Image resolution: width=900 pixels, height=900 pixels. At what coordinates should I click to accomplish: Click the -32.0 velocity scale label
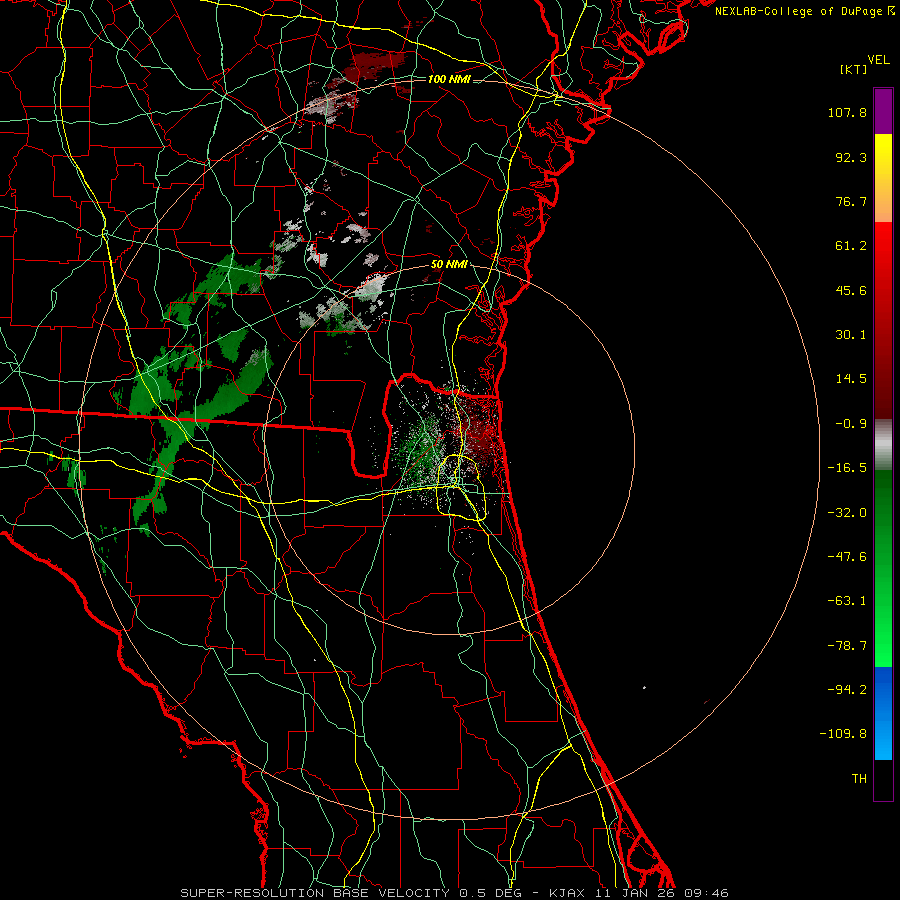point(847,513)
